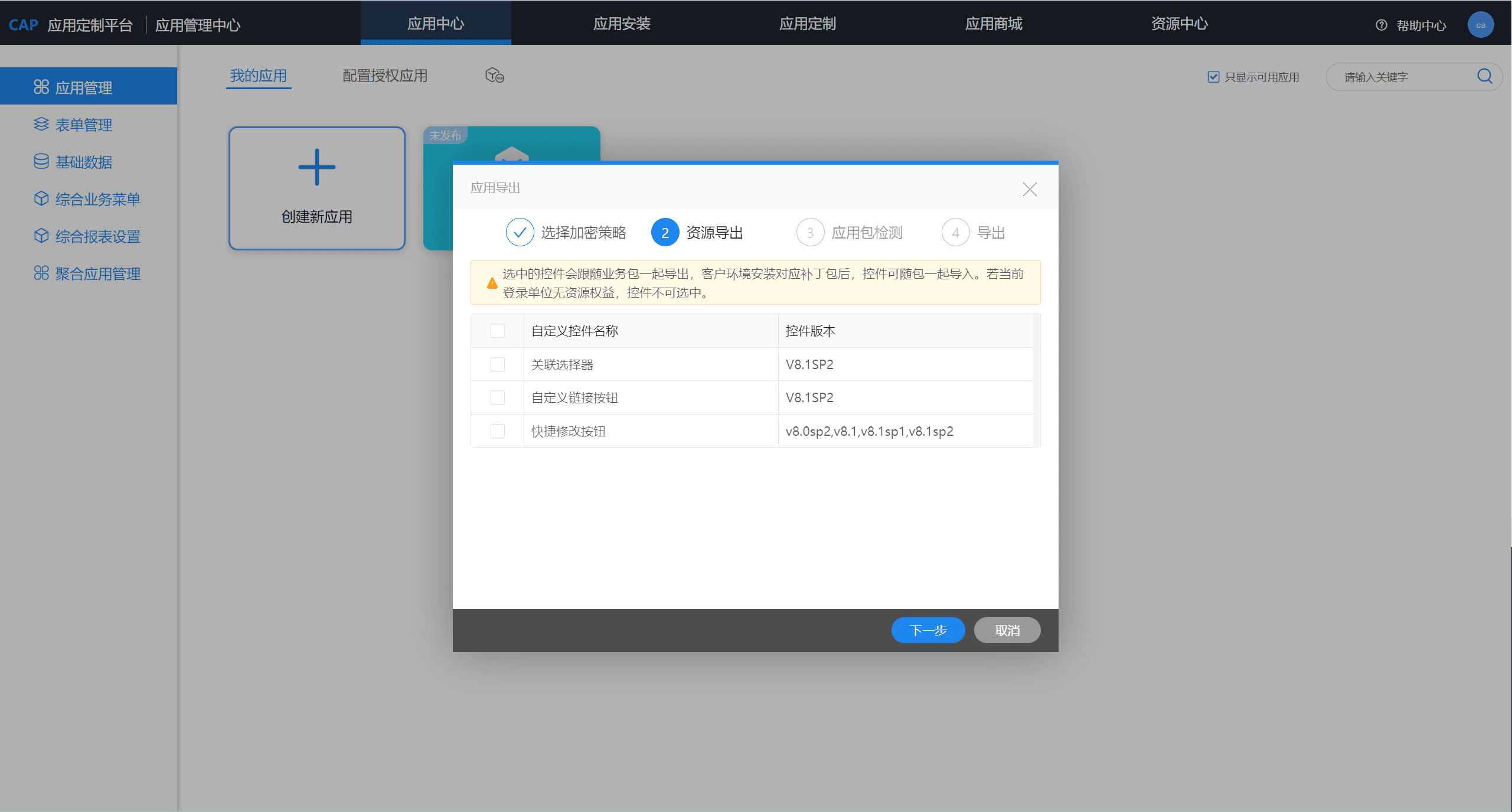Click the 快捷修改按钮 name cell
The height and width of the screenshot is (812, 1512).
pyautogui.click(x=651, y=431)
